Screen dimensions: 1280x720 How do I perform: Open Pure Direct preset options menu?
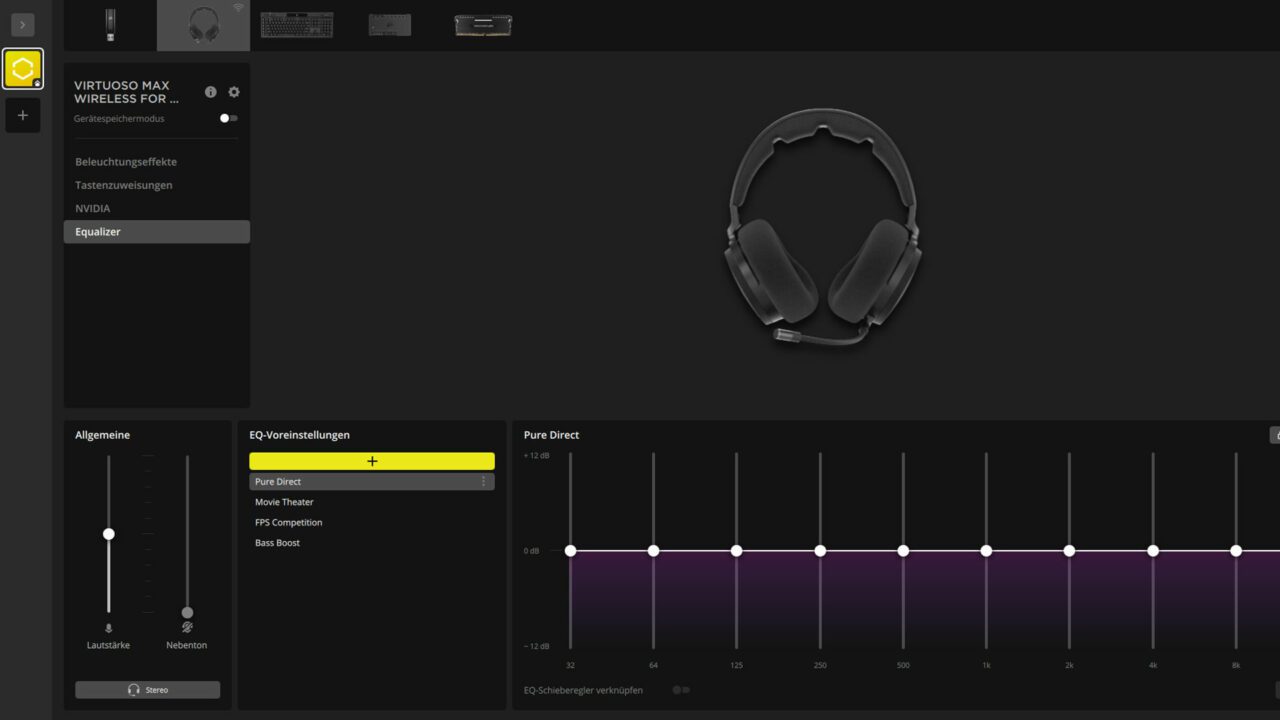[x=483, y=482]
